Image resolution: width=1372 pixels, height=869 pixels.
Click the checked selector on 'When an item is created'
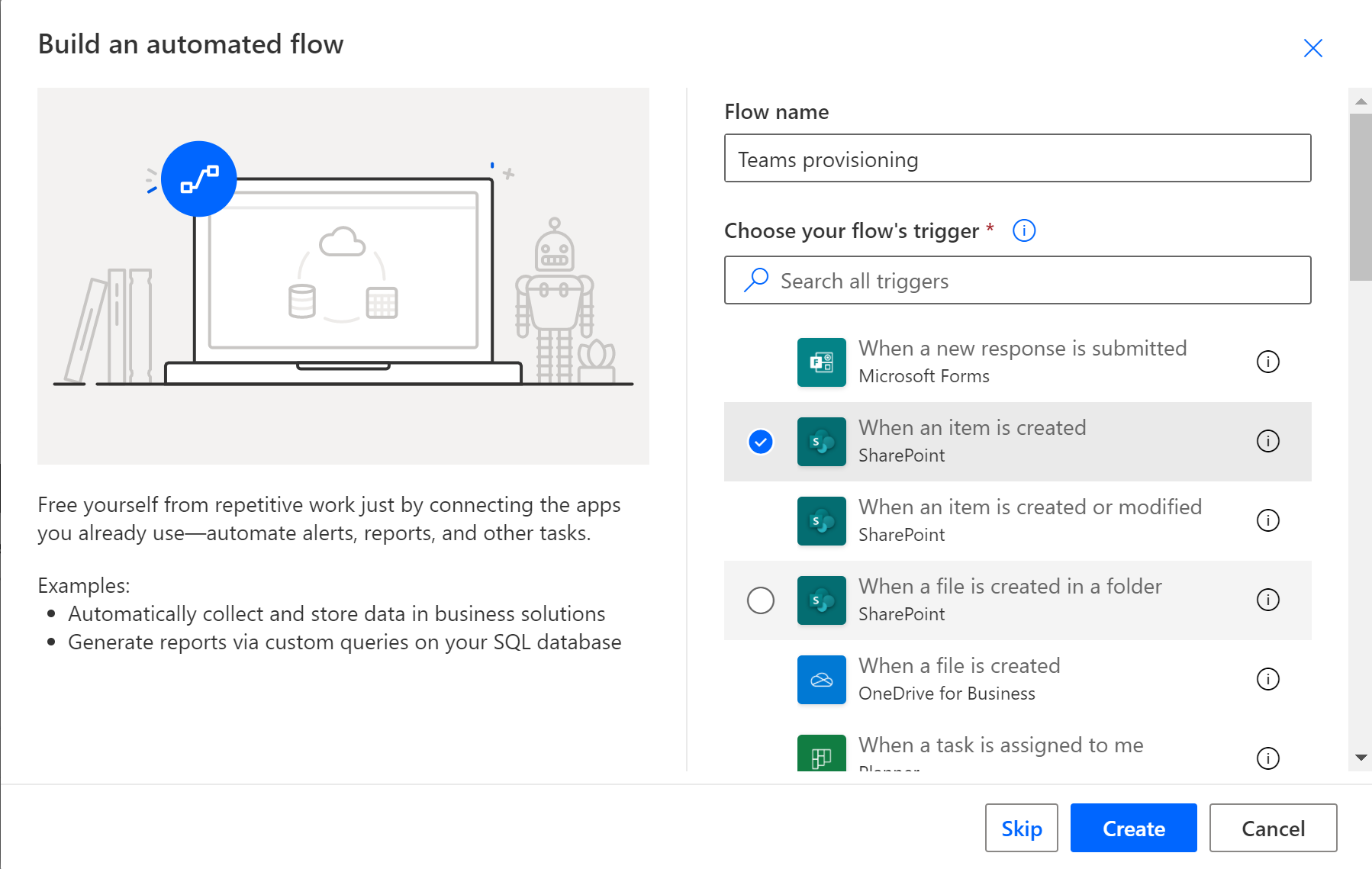click(x=760, y=442)
